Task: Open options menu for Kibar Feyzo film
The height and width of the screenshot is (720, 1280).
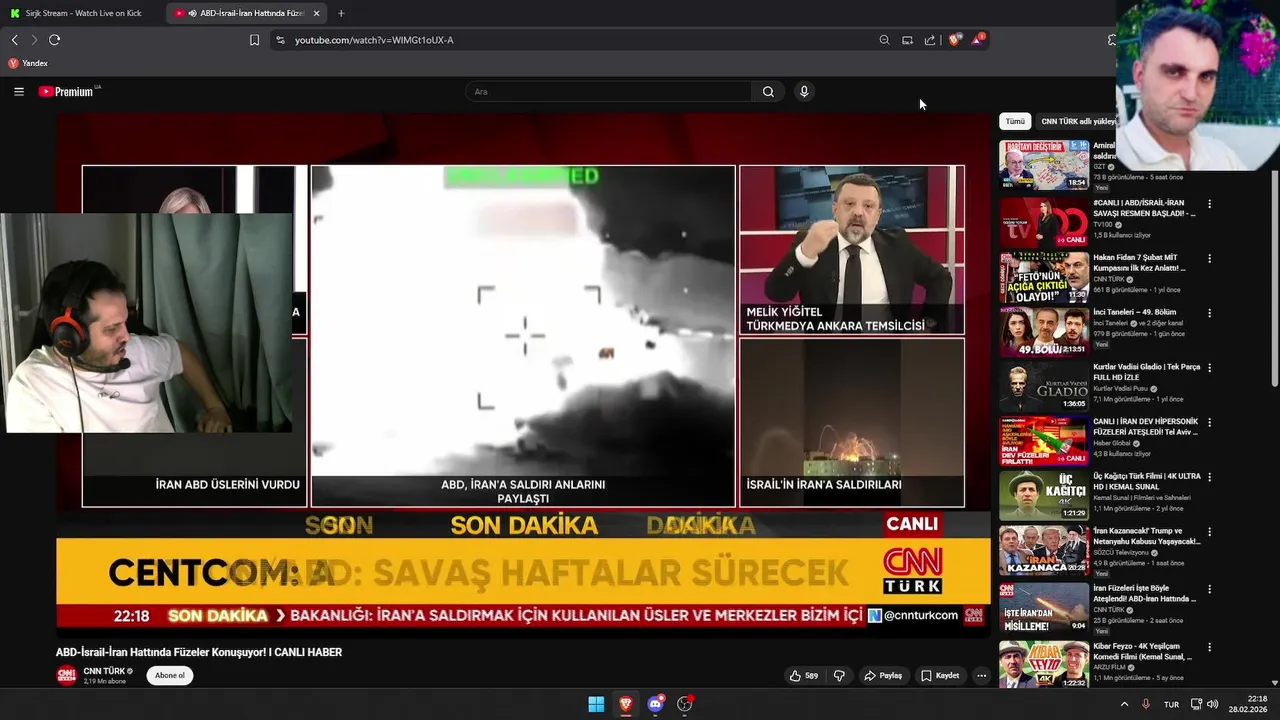Action: (1209, 646)
